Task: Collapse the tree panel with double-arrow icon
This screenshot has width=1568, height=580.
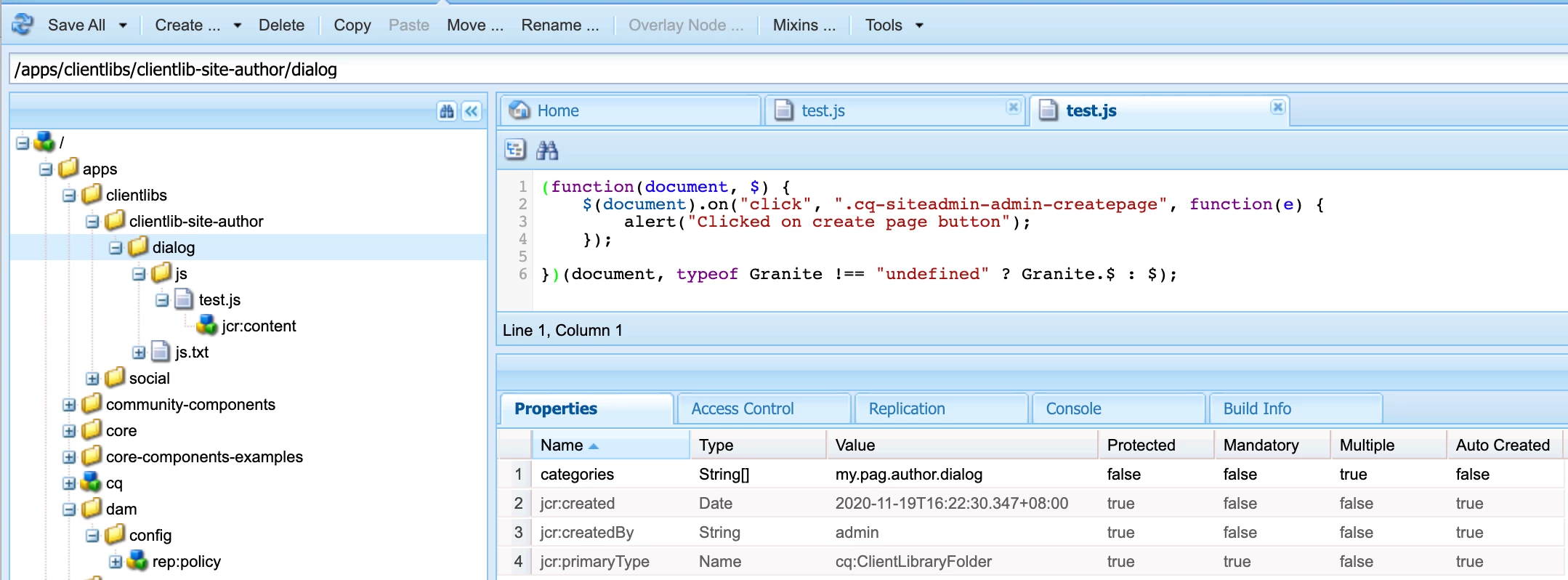Action: click(472, 111)
